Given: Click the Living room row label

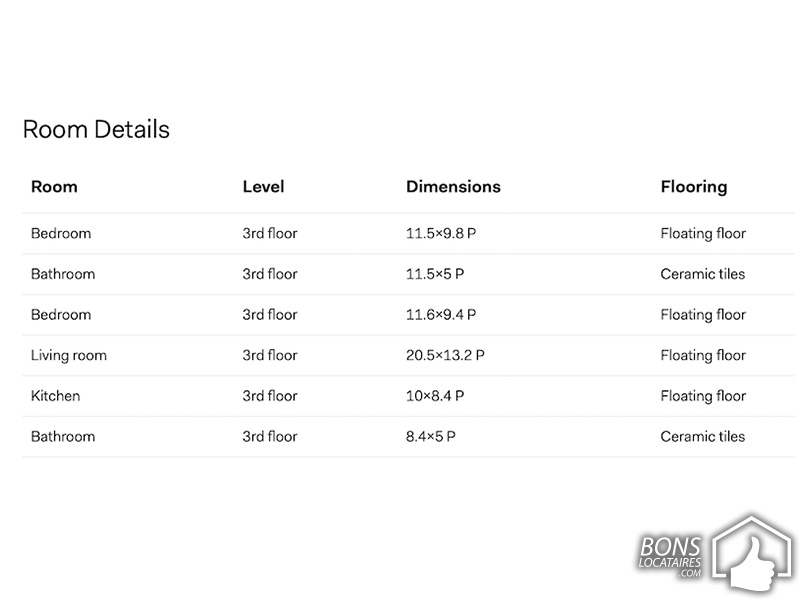Looking at the screenshot, I should 69,356.
